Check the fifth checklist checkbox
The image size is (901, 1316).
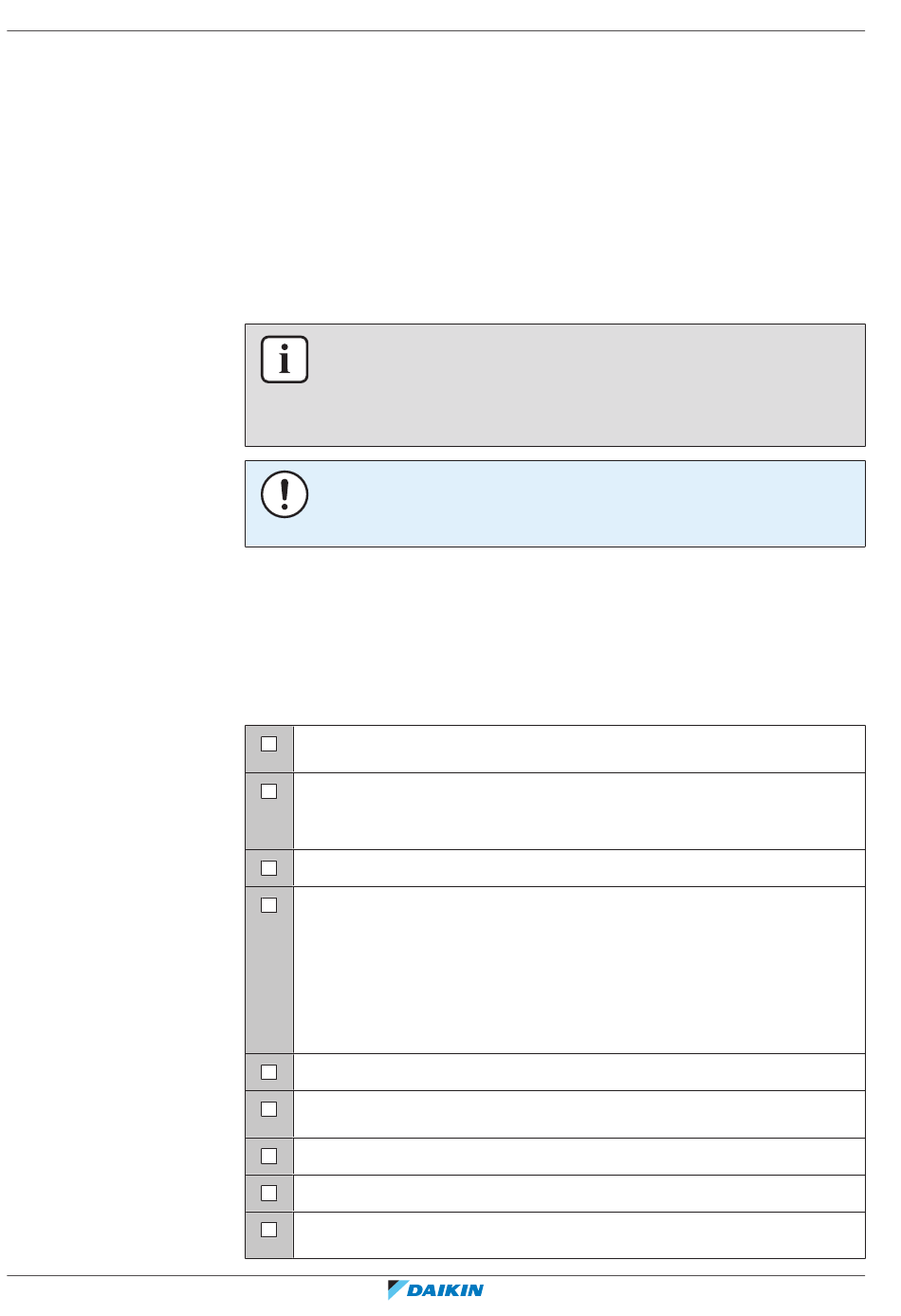[x=269, y=1072]
